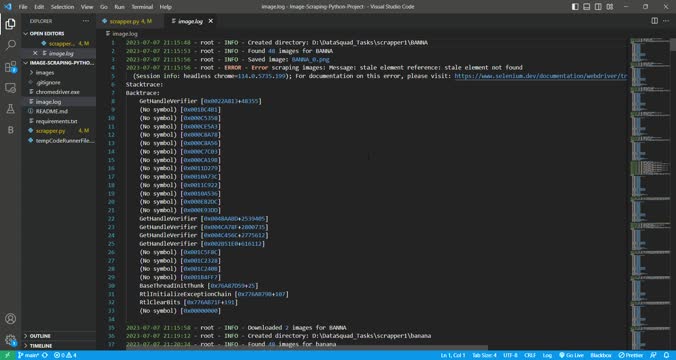
Task: Click the VS Code logo icon
Action: (7, 7)
